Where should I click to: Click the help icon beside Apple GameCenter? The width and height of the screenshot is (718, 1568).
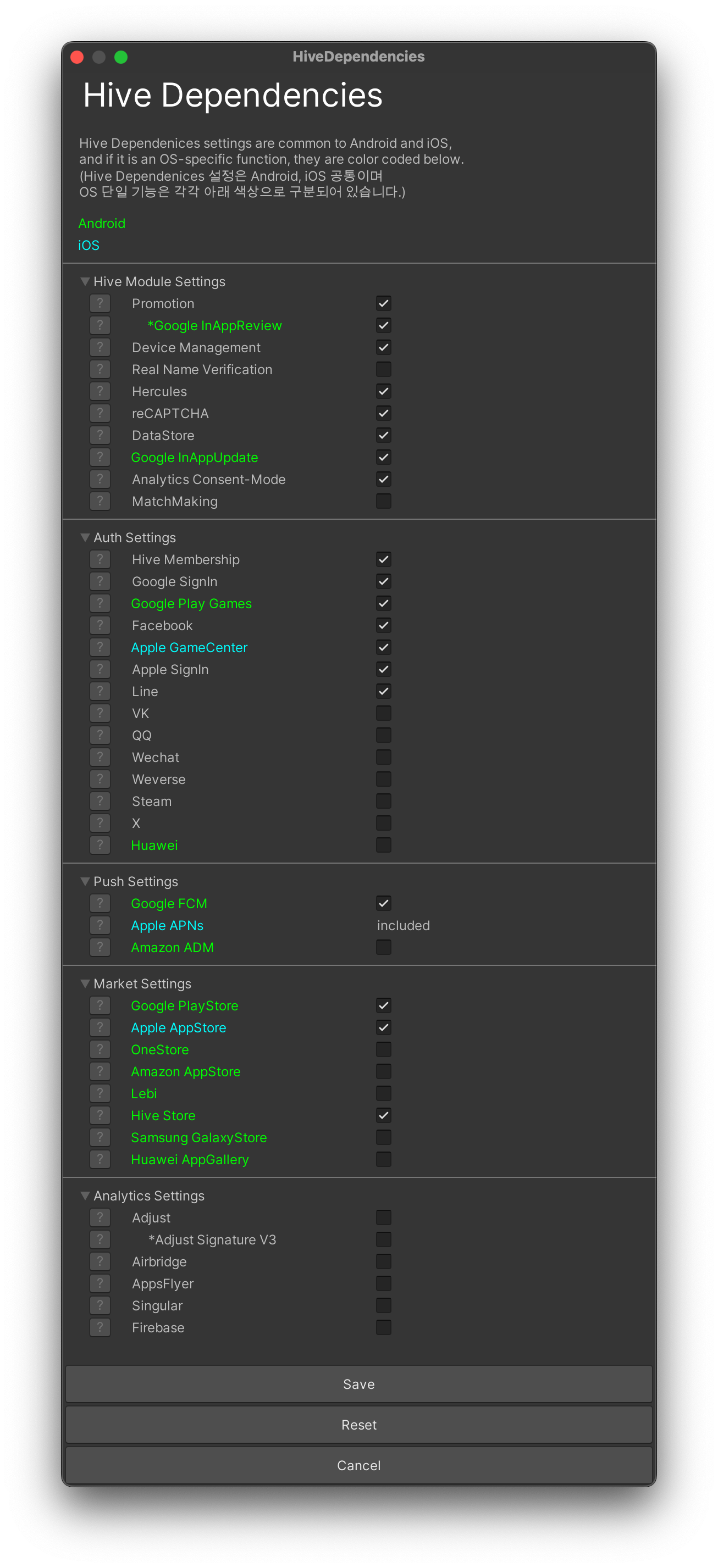pyautogui.click(x=100, y=647)
